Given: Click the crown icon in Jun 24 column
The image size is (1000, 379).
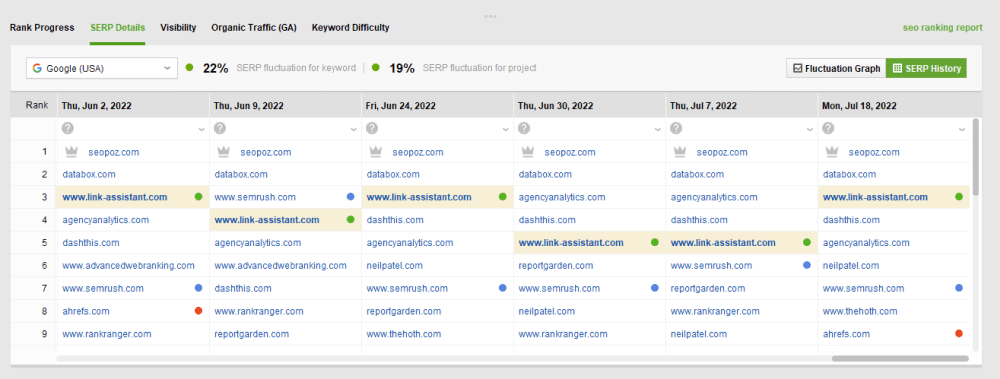Looking at the screenshot, I should pos(376,152).
